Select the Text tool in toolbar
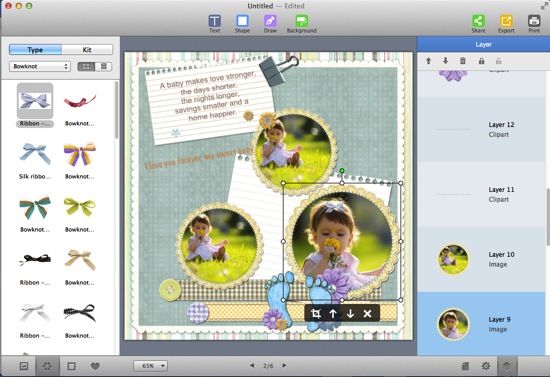 (214, 24)
